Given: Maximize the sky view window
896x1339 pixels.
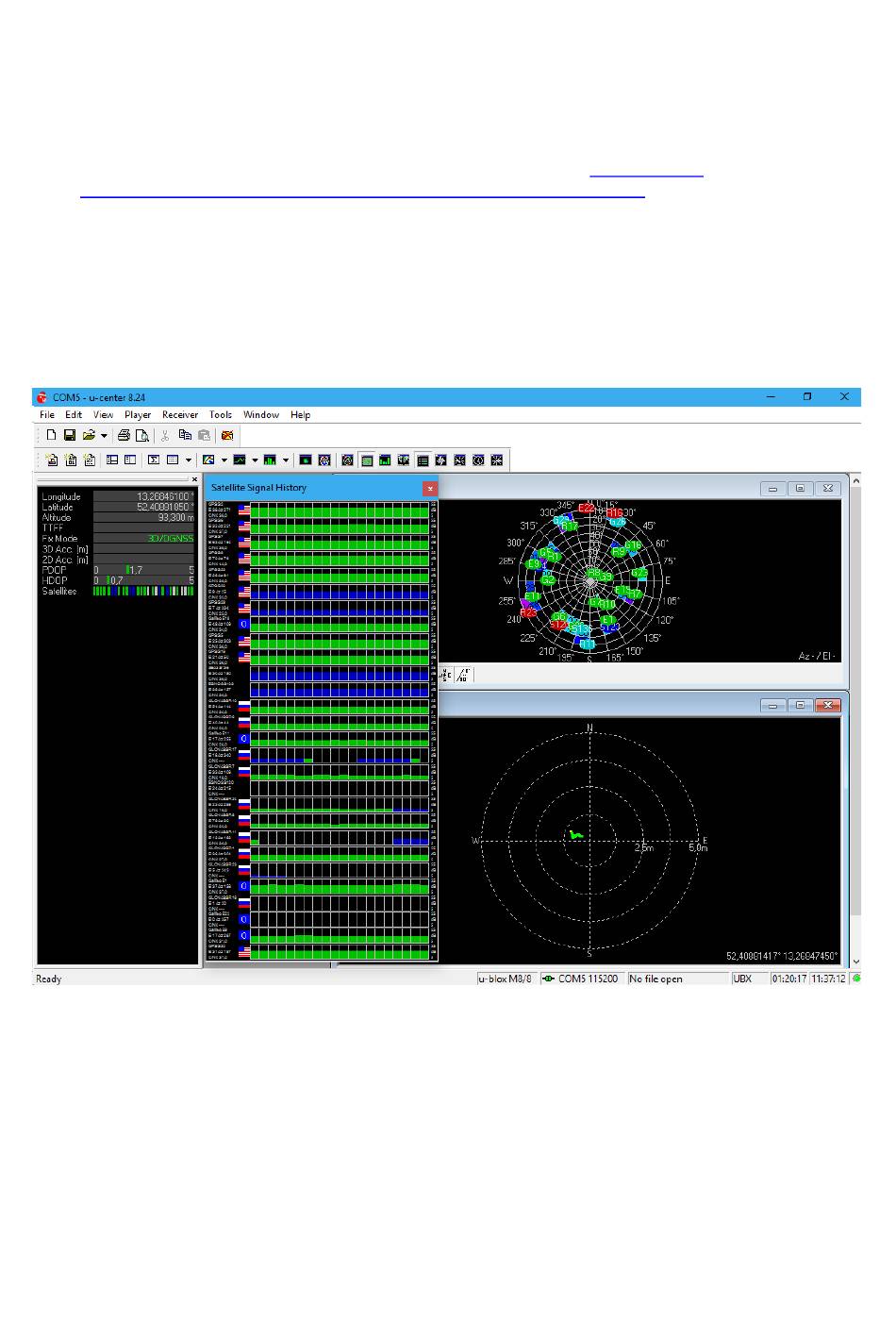Looking at the screenshot, I should (x=800, y=489).
